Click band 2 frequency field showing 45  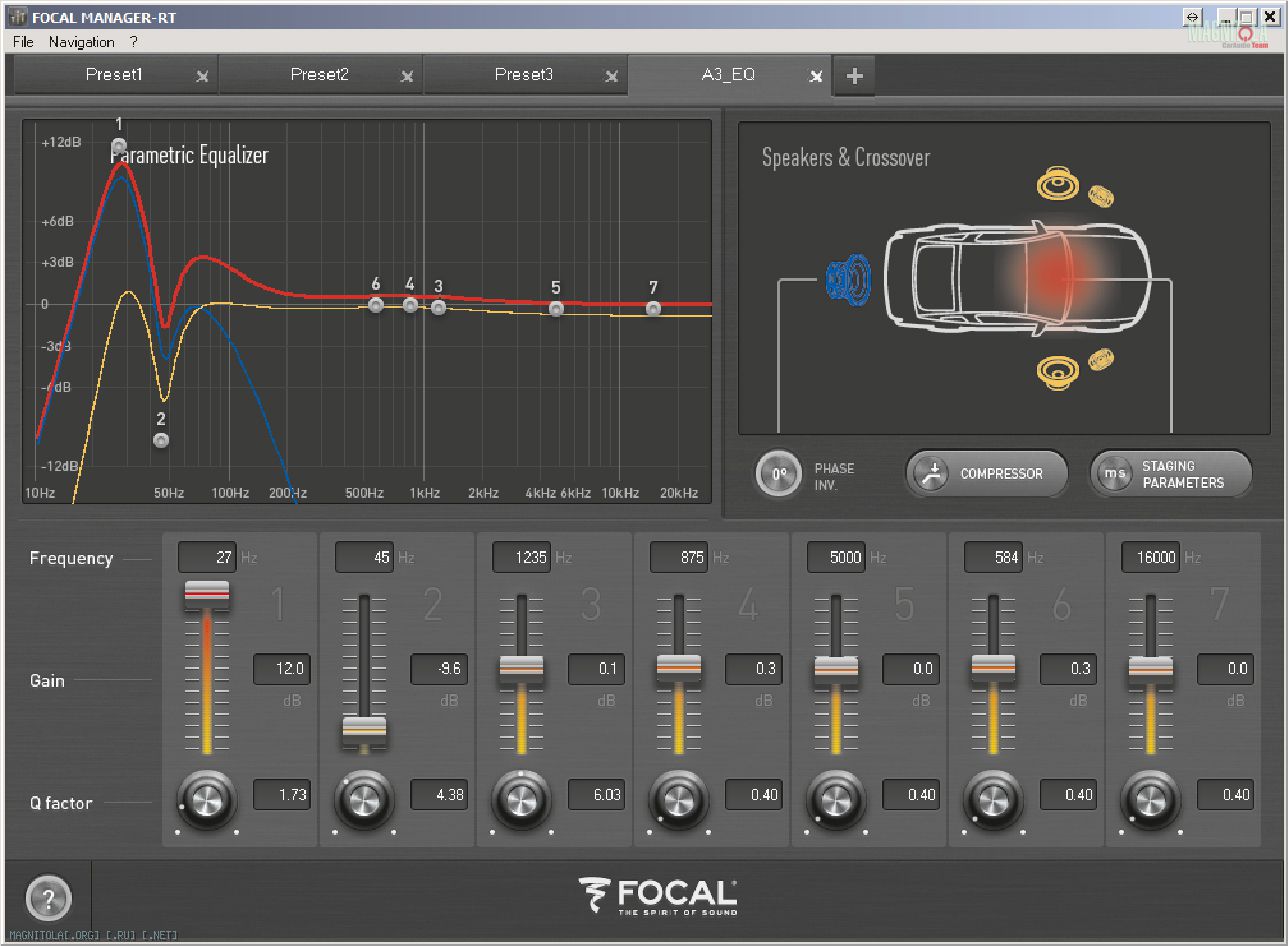point(365,558)
